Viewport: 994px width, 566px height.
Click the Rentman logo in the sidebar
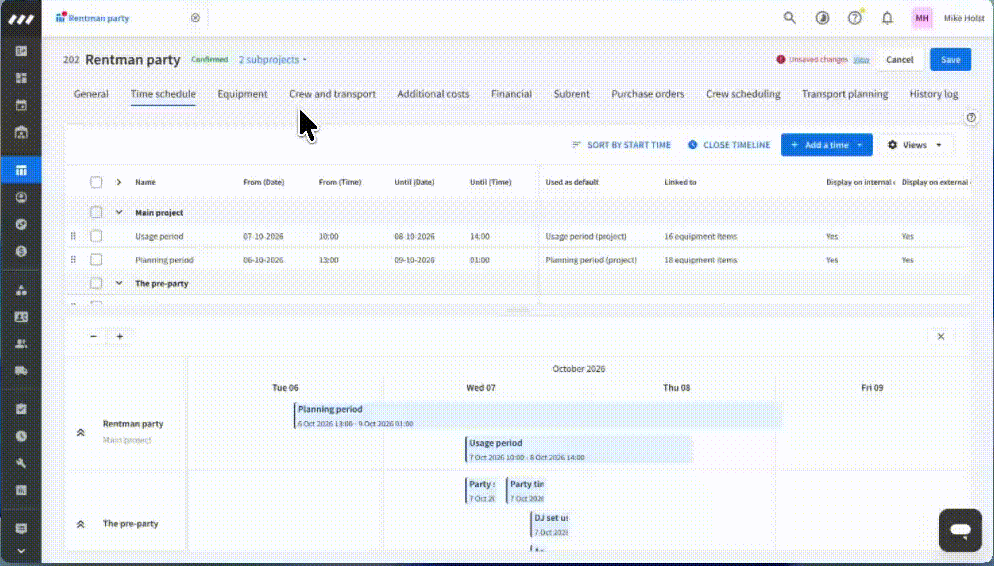coord(21,20)
